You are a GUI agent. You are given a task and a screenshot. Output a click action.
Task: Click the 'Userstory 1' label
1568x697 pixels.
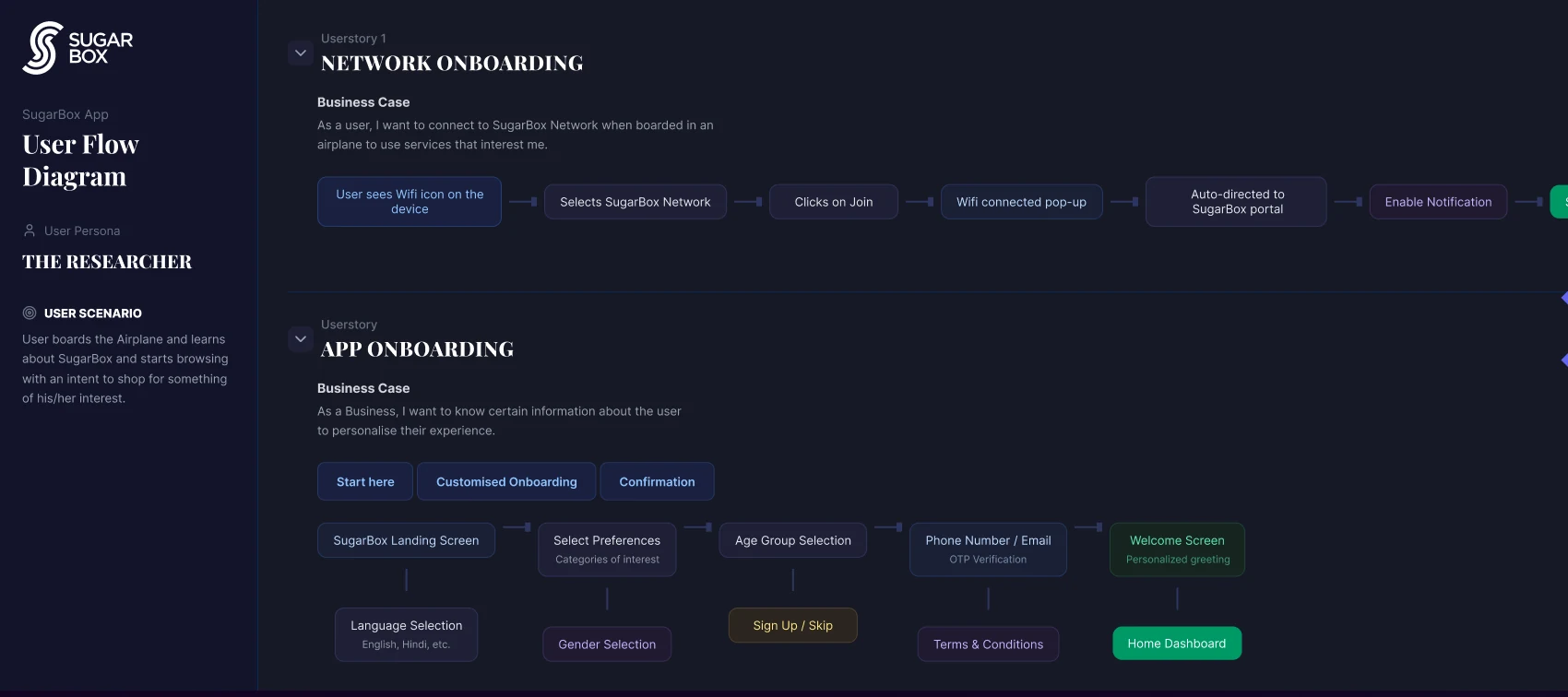pyautogui.click(x=353, y=39)
